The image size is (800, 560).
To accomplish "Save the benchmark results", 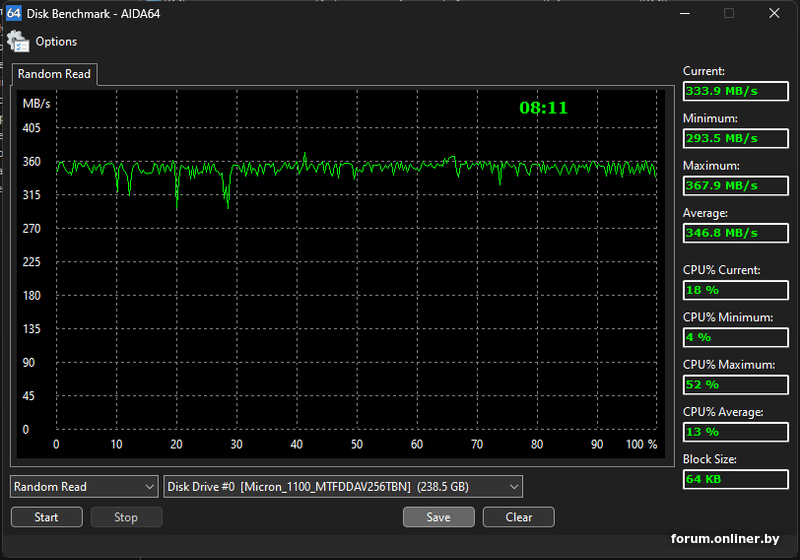I will (x=438, y=517).
